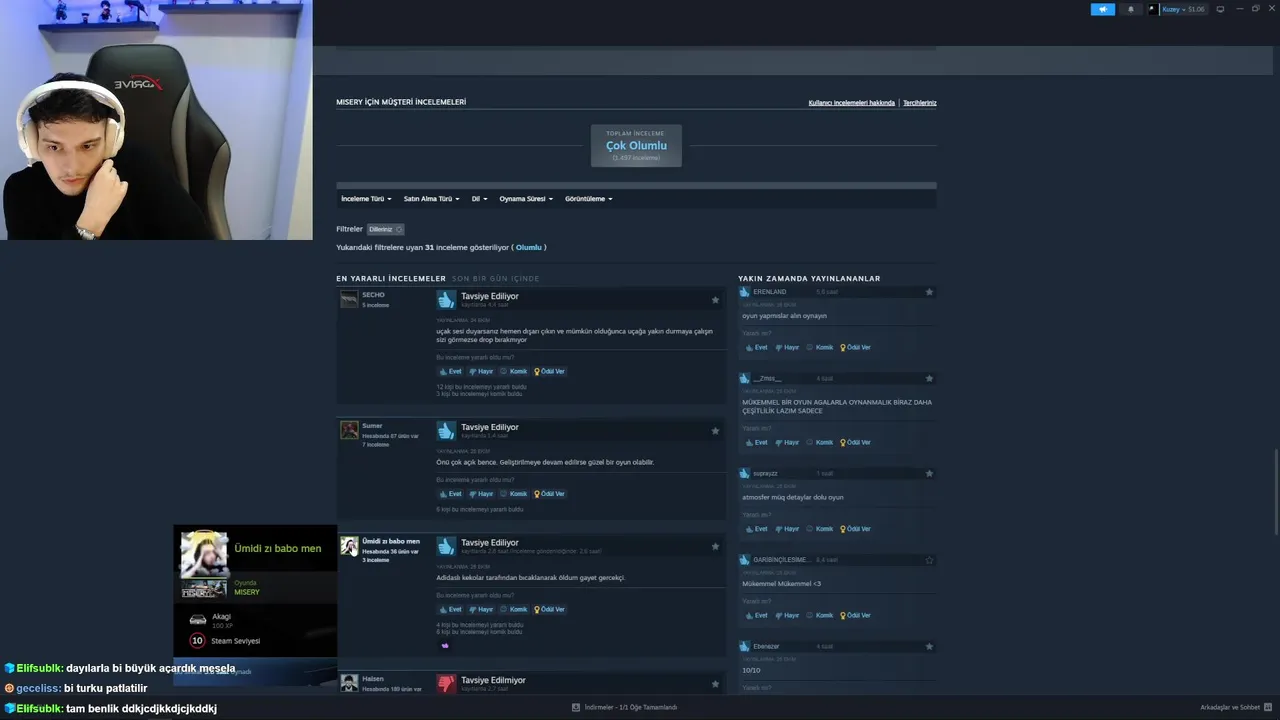This screenshot has height=720, width=1280.
Task: Give Ödül Ver award to SECHO's review
Action: [550, 371]
